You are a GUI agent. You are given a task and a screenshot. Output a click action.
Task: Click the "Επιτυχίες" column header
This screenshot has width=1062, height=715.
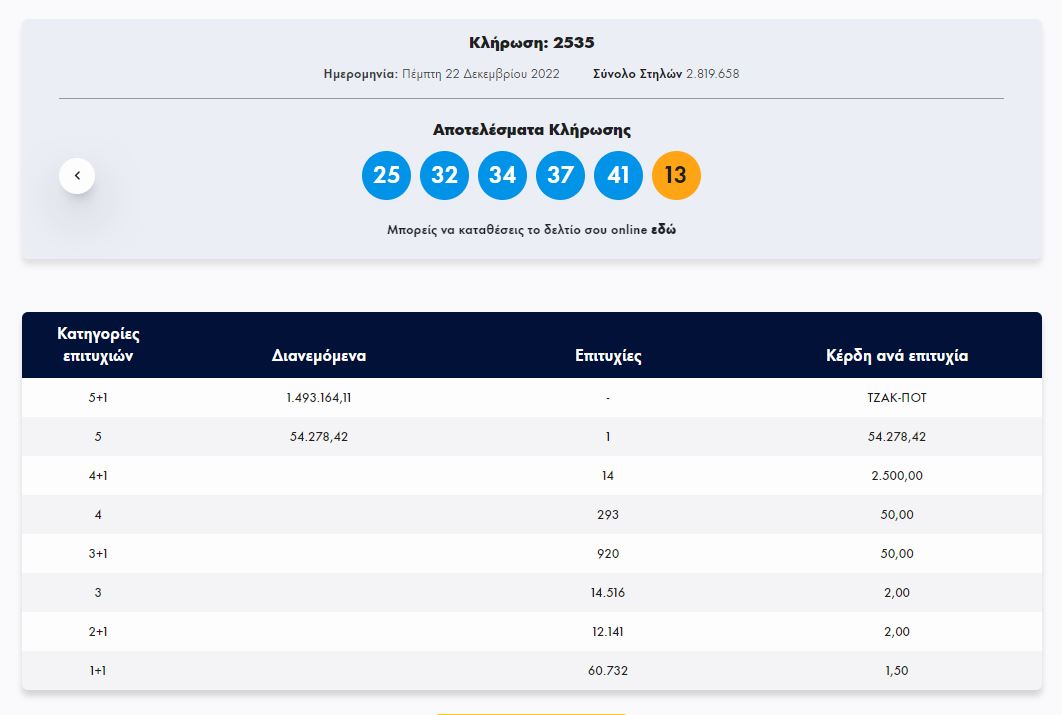[x=608, y=356]
